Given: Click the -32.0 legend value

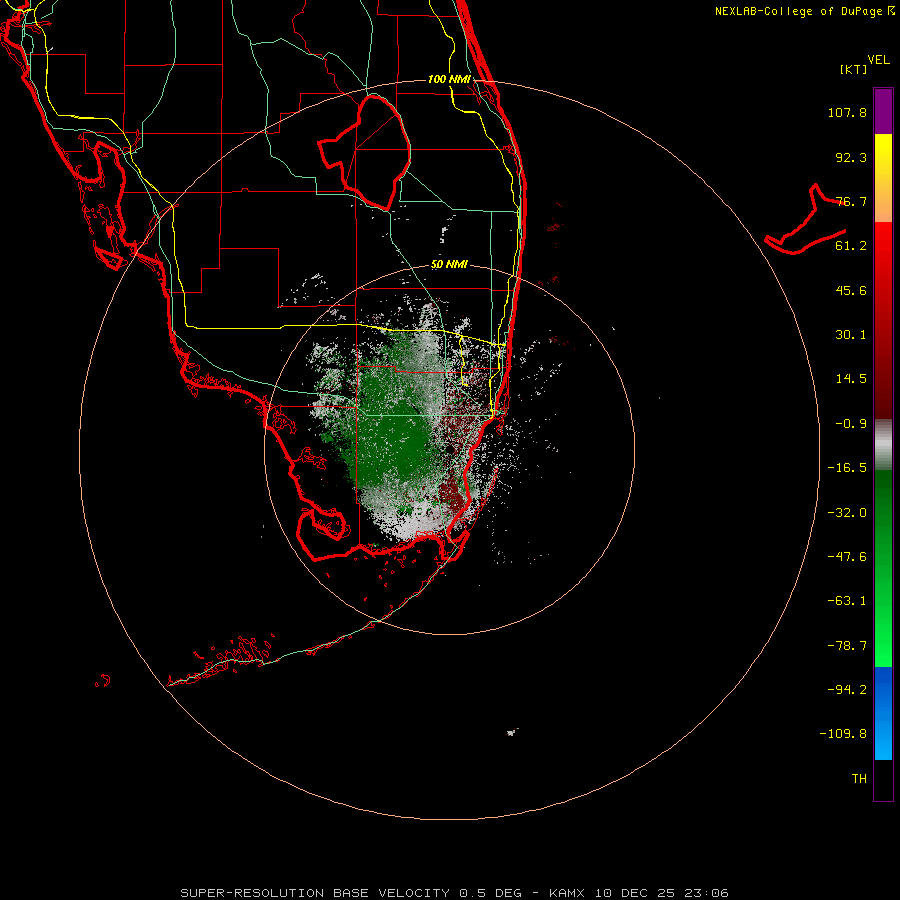Looking at the screenshot, I should tap(847, 513).
